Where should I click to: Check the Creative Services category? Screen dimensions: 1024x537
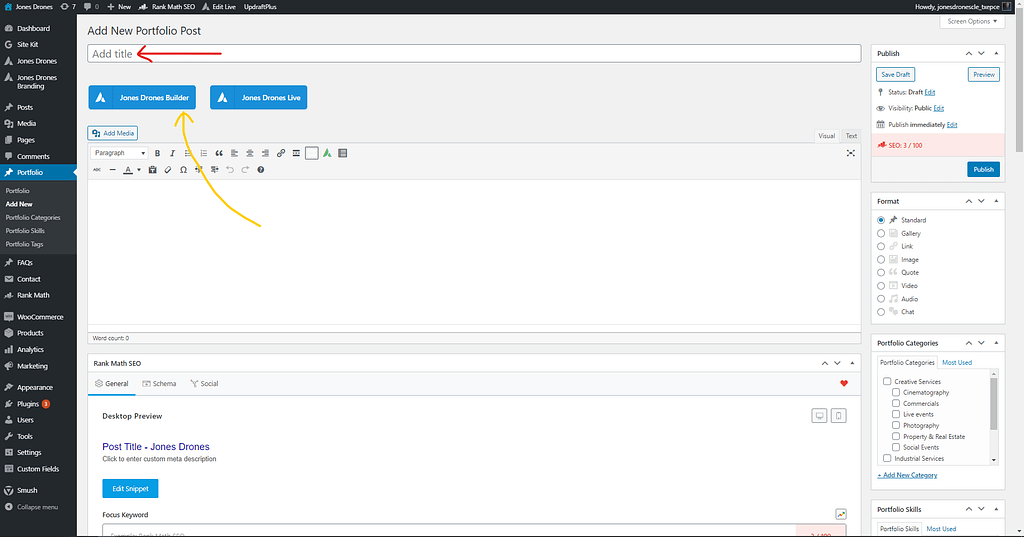887,382
